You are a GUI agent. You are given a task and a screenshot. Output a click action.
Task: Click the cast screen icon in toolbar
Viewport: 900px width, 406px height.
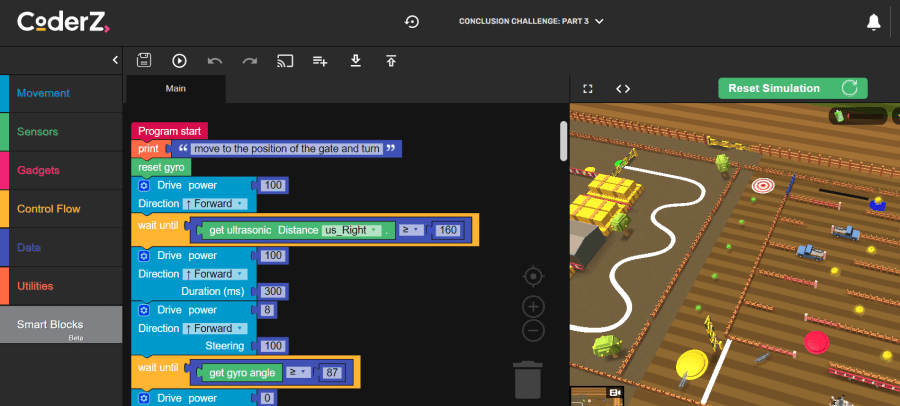coord(284,61)
